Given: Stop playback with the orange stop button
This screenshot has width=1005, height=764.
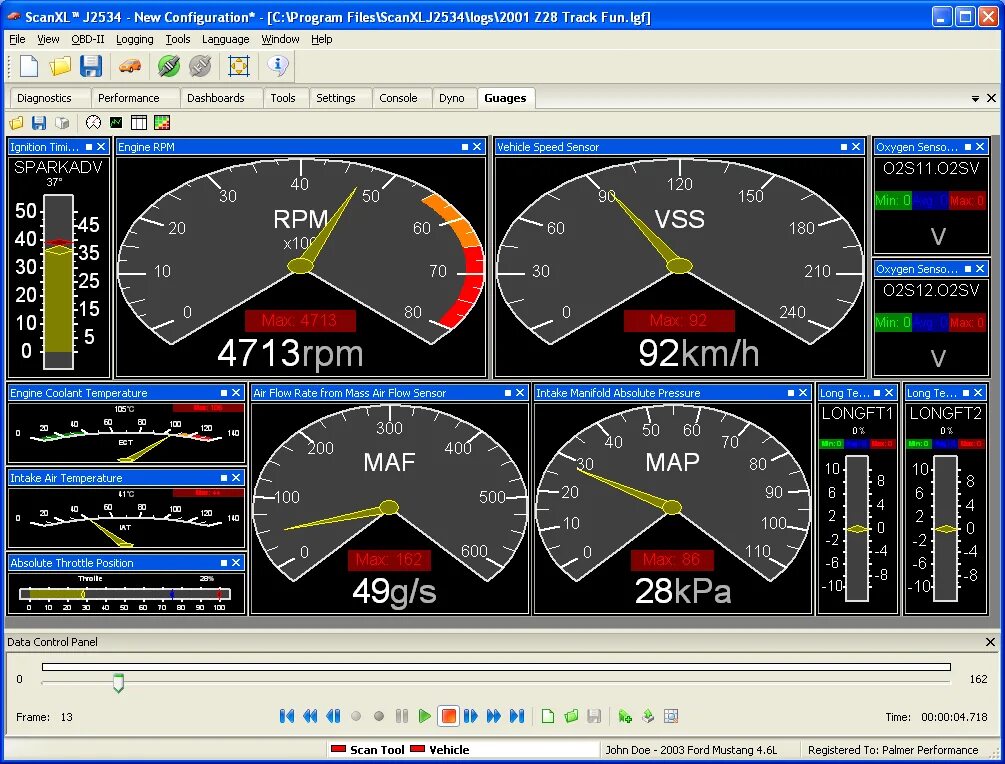Looking at the screenshot, I should pyautogui.click(x=449, y=716).
